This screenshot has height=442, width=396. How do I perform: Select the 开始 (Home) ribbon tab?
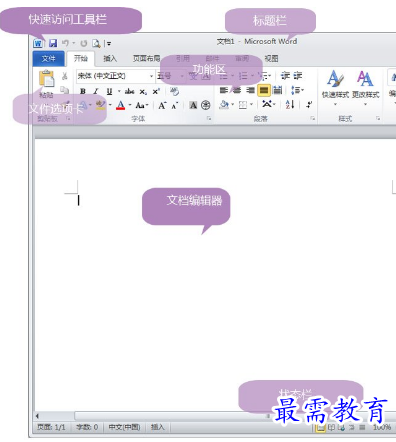coord(81,59)
